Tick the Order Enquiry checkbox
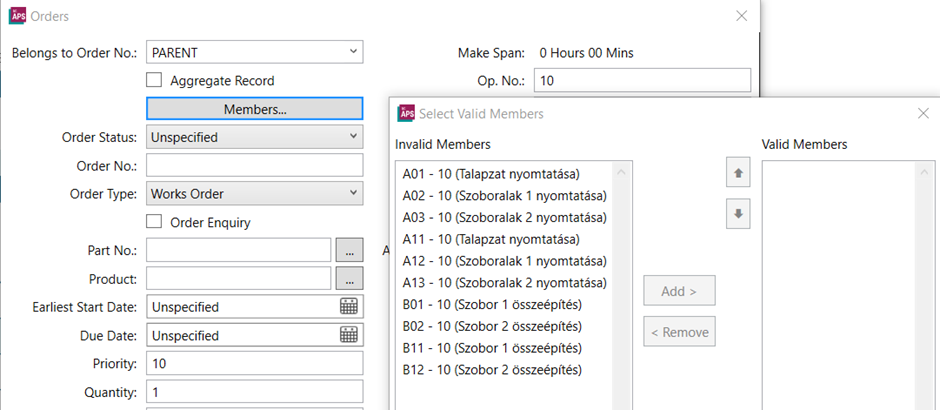This screenshot has width=940, height=410. click(155, 222)
